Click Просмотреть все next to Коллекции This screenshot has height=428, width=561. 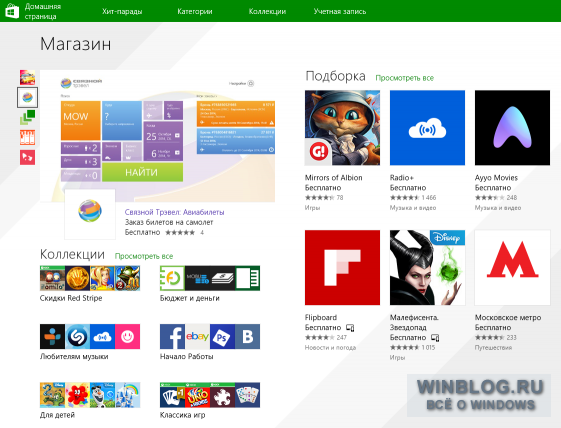coord(144,256)
